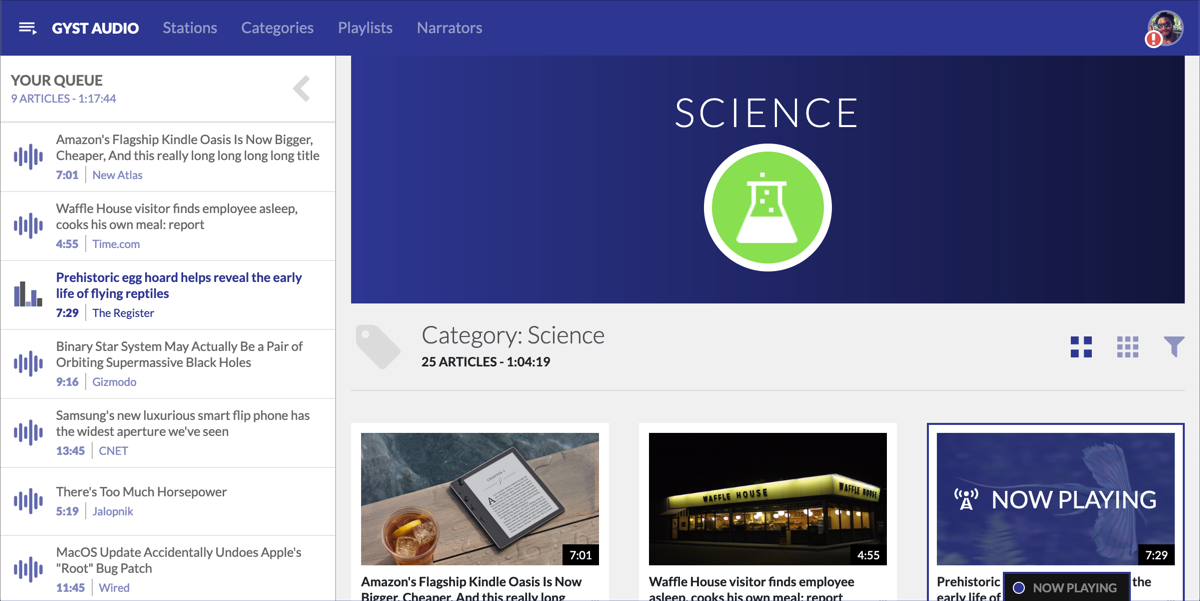Switch to large grid view
Image resolution: width=1200 pixels, height=601 pixels.
(x=1081, y=347)
